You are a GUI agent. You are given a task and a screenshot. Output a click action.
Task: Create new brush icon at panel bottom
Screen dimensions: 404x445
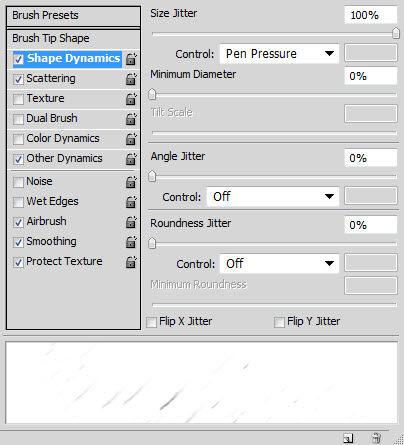(348, 438)
